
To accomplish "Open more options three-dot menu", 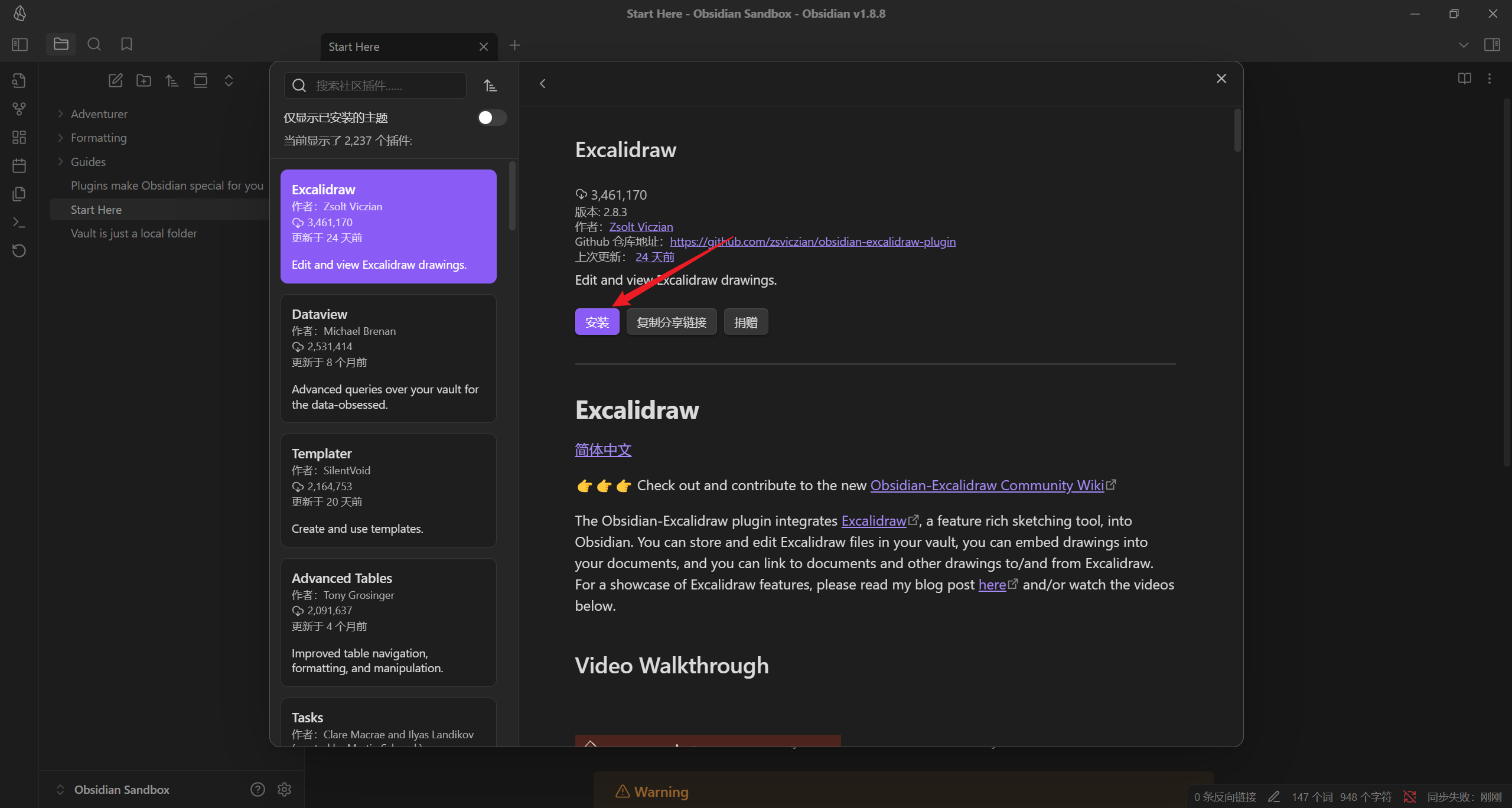I will (1490, 79).
